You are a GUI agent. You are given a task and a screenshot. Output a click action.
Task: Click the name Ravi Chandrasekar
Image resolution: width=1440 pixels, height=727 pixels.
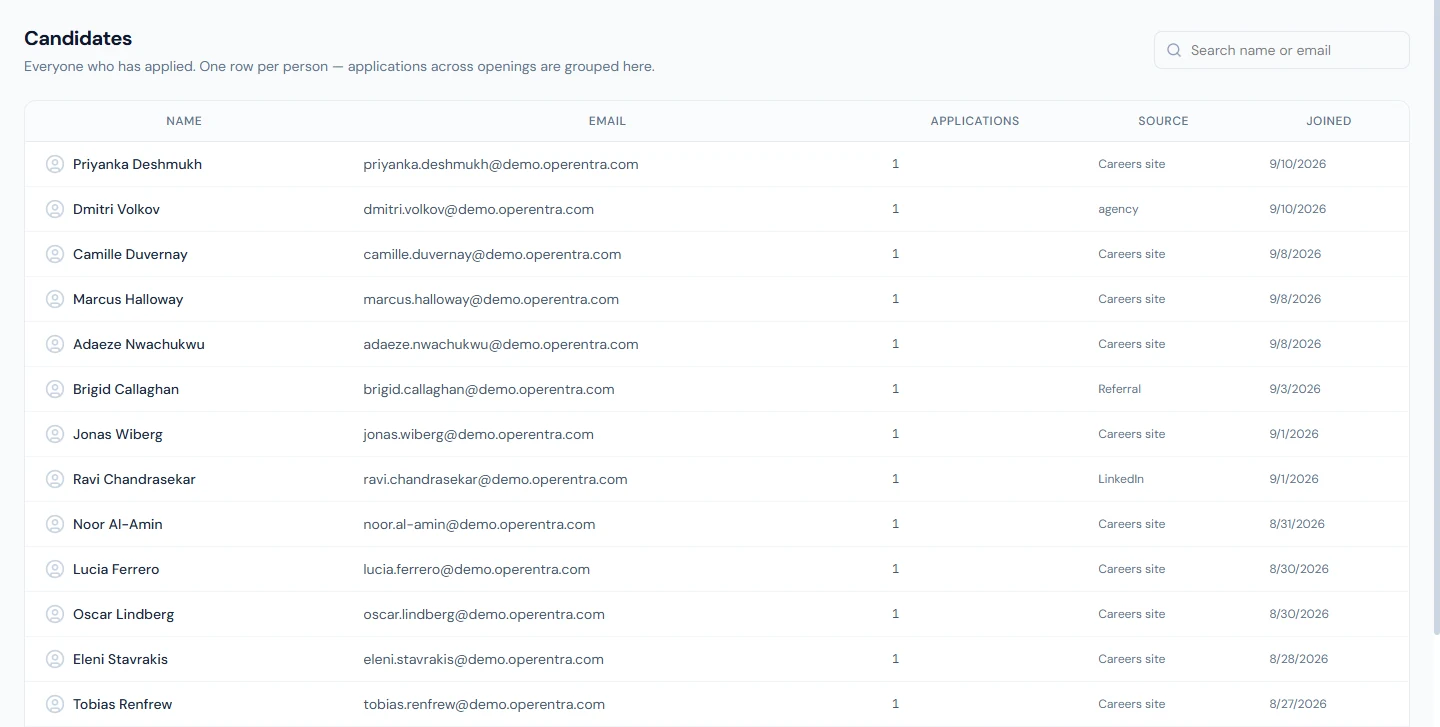[134, 479]
